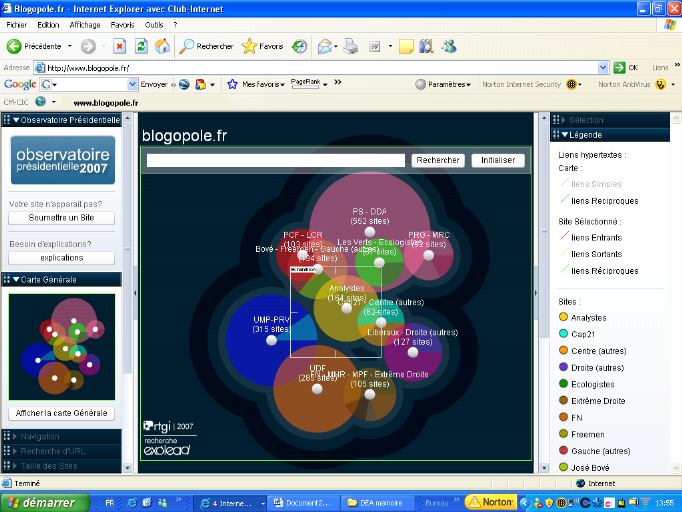Click the forward navigation arrow icon
This screenshot has height=512, width=682.
click(88, 46)
